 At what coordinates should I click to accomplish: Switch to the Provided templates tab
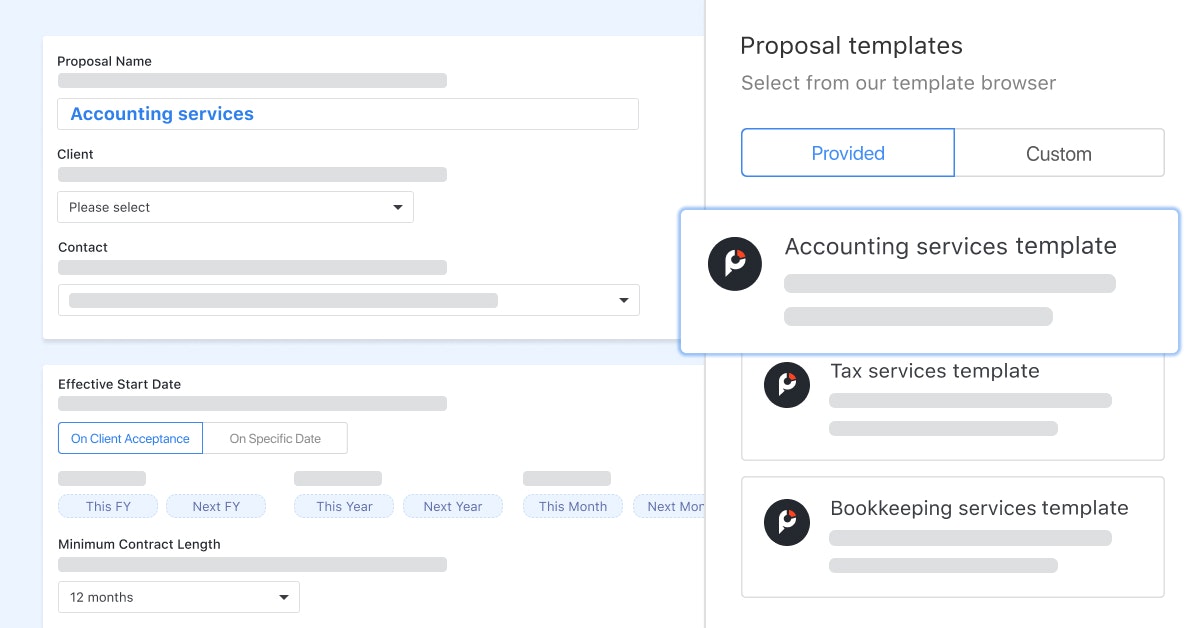(847, 153)
